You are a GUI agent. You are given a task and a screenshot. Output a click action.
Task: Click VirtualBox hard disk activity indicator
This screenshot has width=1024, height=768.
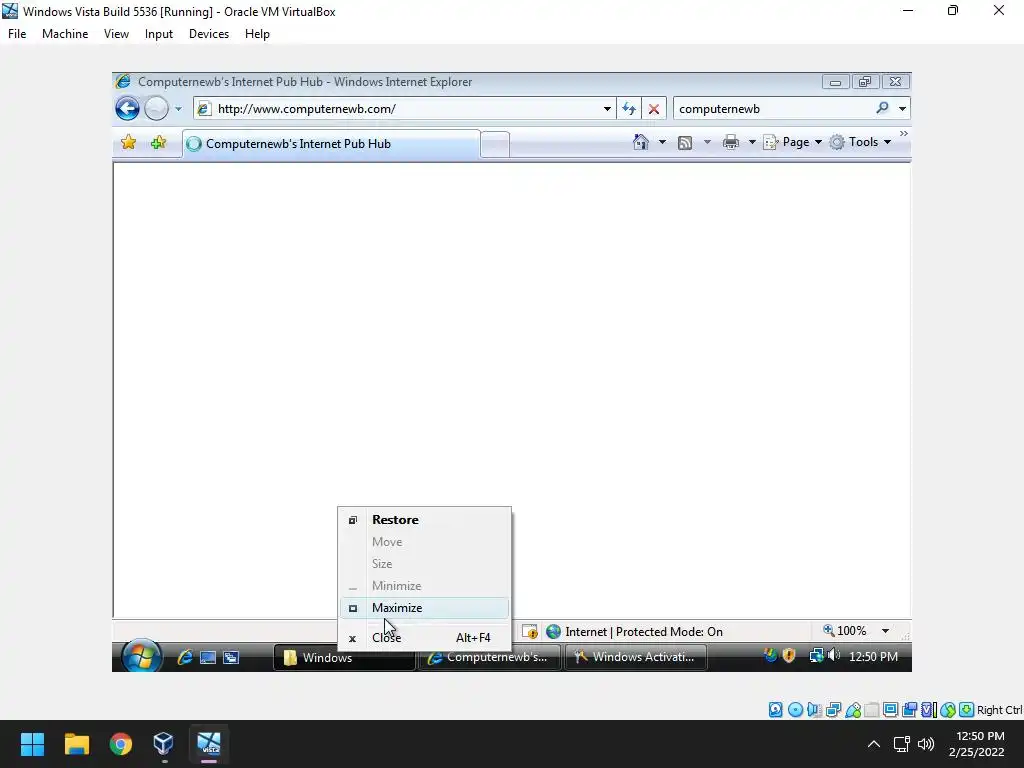(776, 710)
